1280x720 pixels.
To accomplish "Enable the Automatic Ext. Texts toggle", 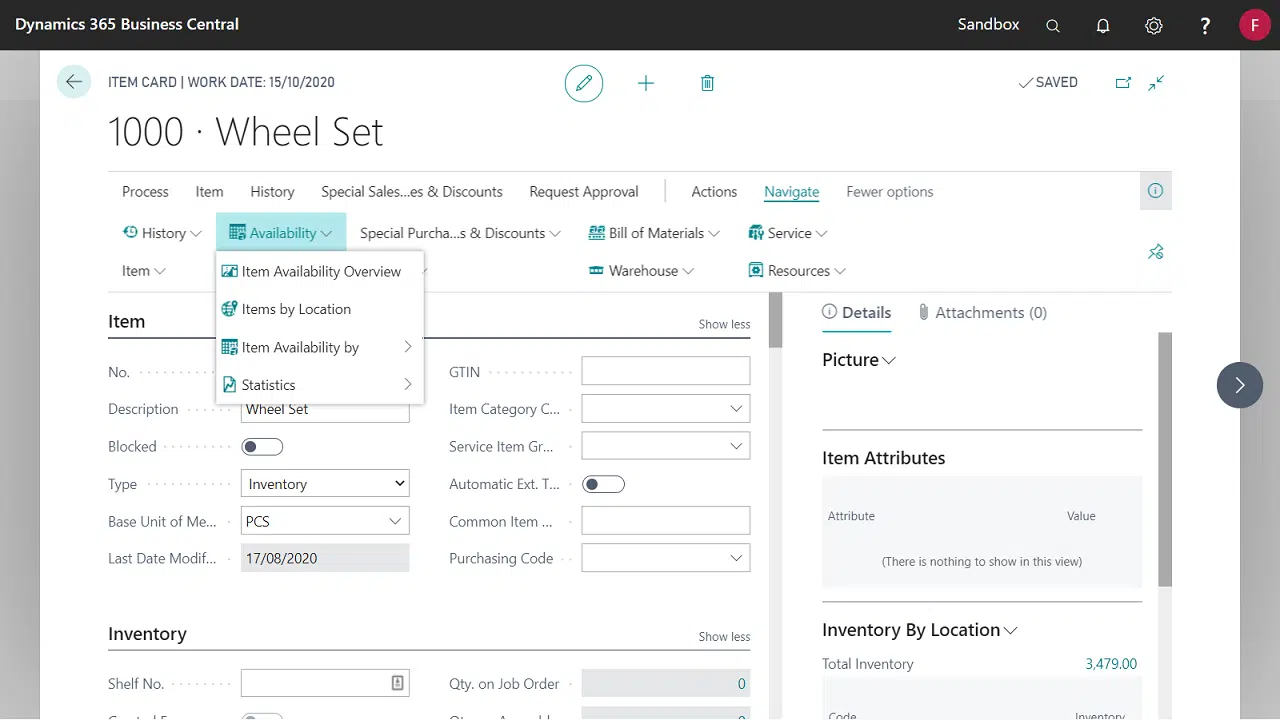I will (603, 484).
